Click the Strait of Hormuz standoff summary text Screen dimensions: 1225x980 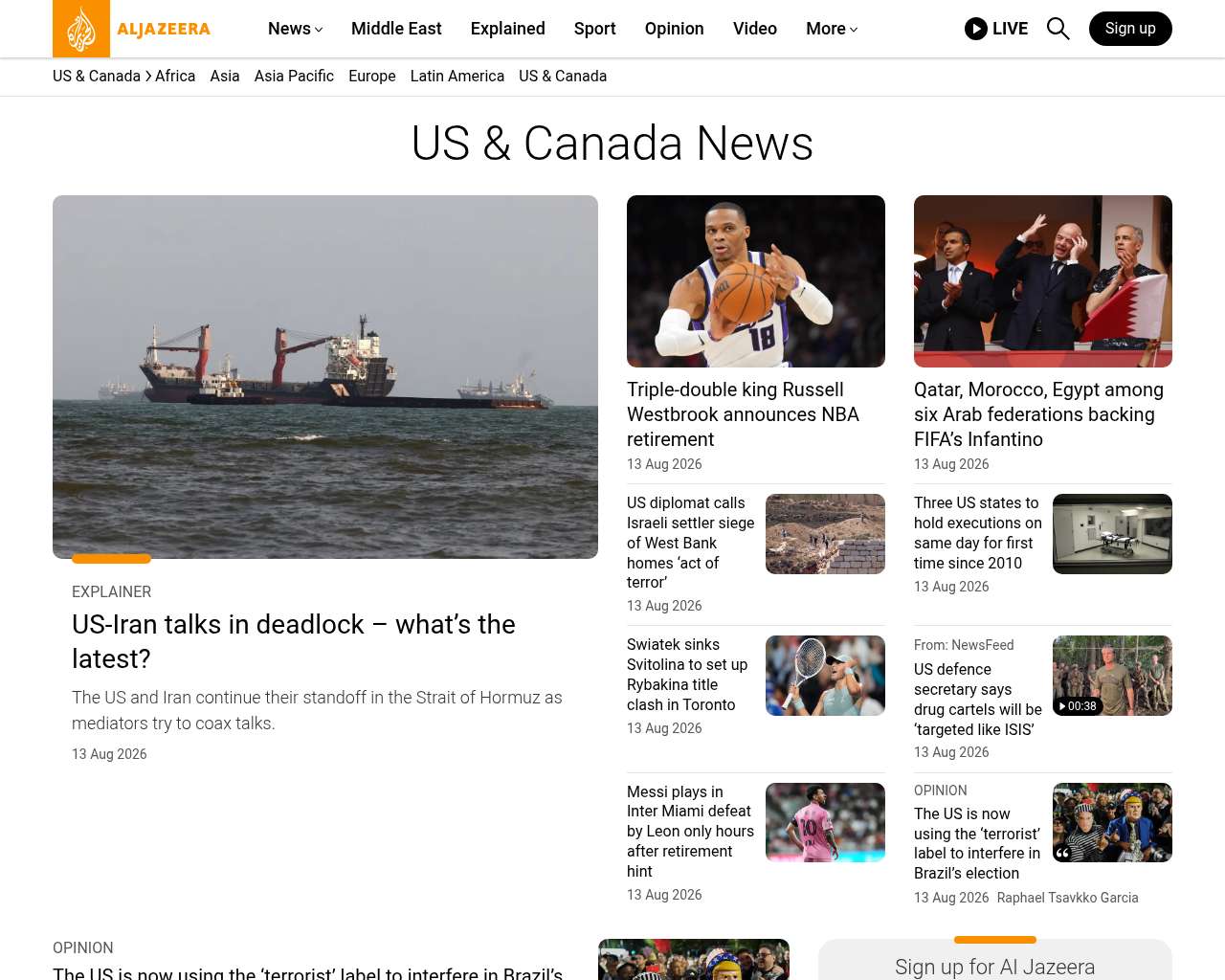[317, 710]
